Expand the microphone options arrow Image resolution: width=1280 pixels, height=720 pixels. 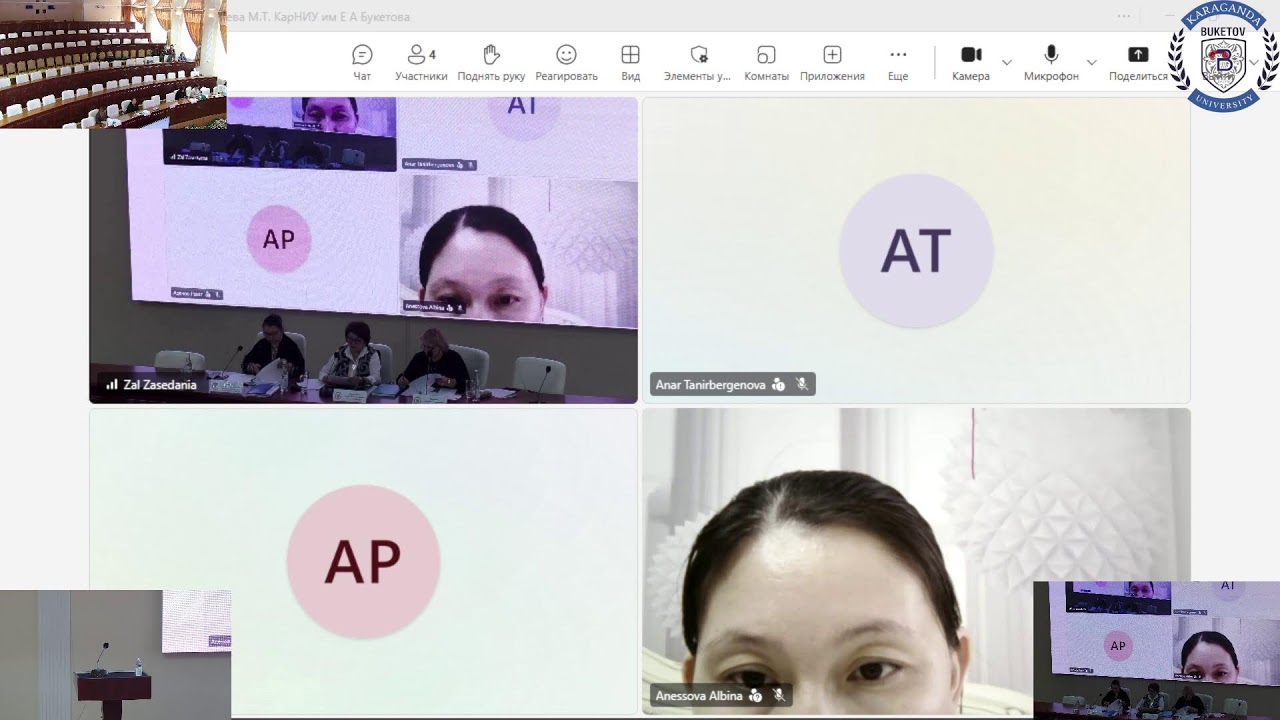pos(1091,62)
